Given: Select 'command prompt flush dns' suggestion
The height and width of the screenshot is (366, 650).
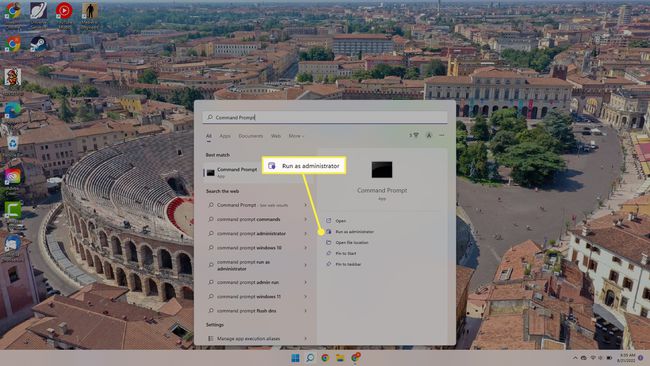Looking at the screenshot, I should pos(257,310).
